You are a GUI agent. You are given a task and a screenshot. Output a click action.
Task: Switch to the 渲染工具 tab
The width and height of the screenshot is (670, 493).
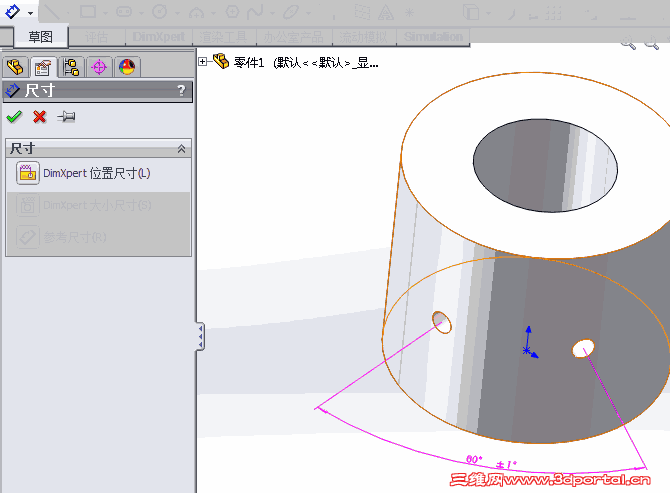coord(224,37)
